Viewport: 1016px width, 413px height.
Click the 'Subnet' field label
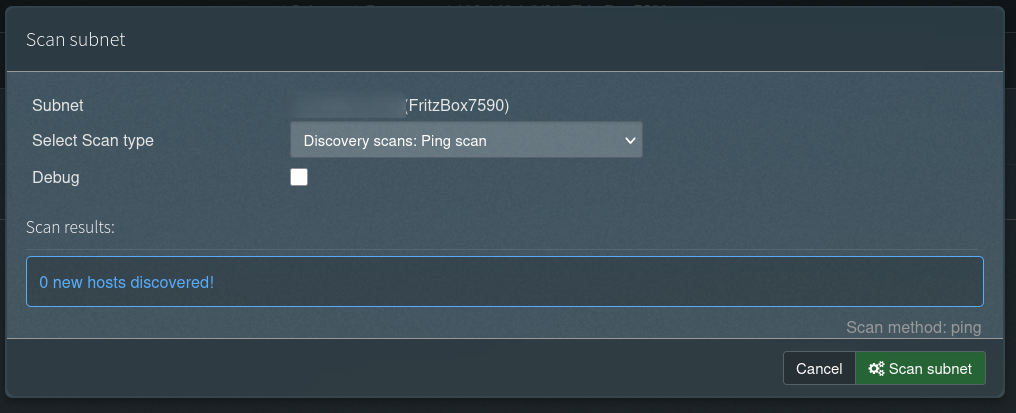tap(58, 105)
